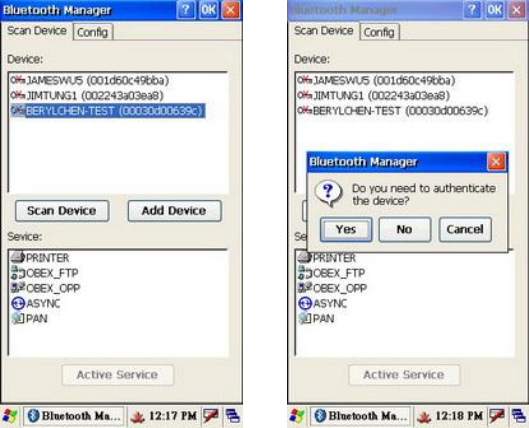This screenshot has width=529, height=428.
Task: Click ASYNC service icon in right window
Action: 305,303
